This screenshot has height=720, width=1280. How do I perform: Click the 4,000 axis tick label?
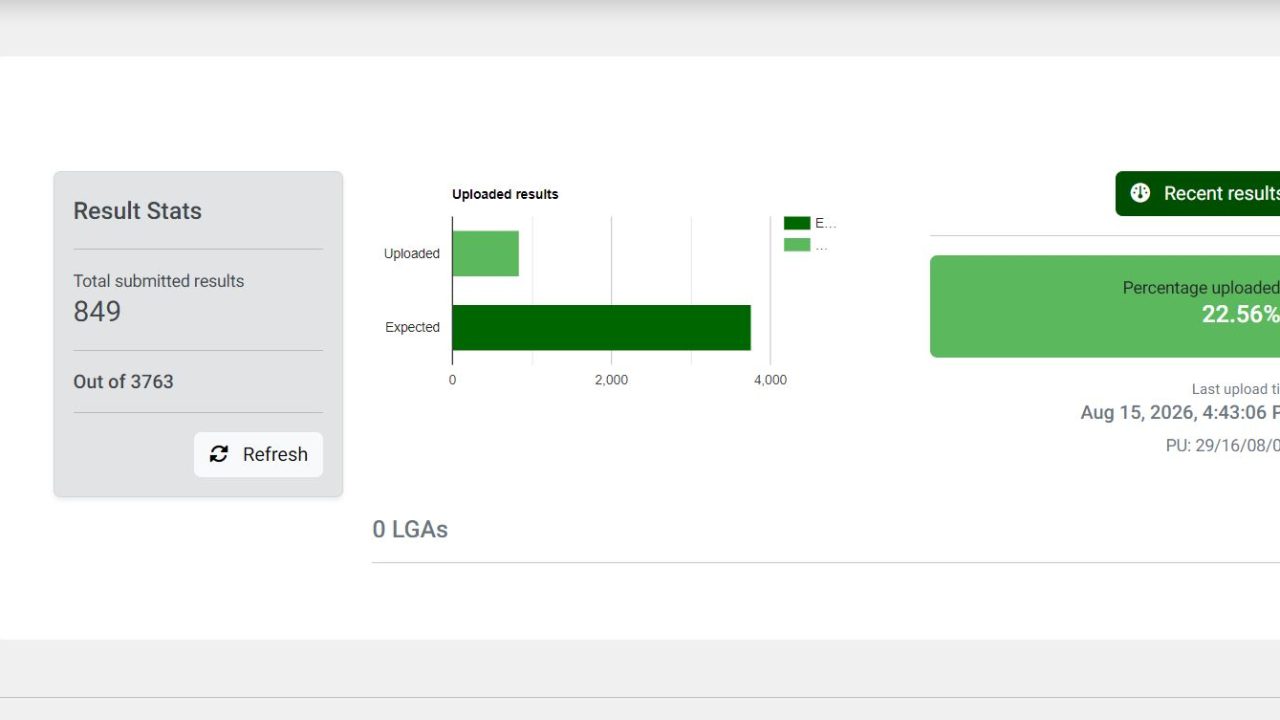(x=770, y=380)
